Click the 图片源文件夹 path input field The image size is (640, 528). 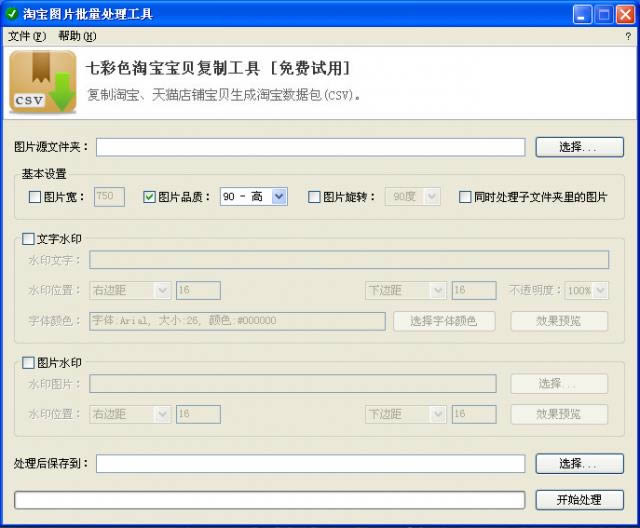310,147
